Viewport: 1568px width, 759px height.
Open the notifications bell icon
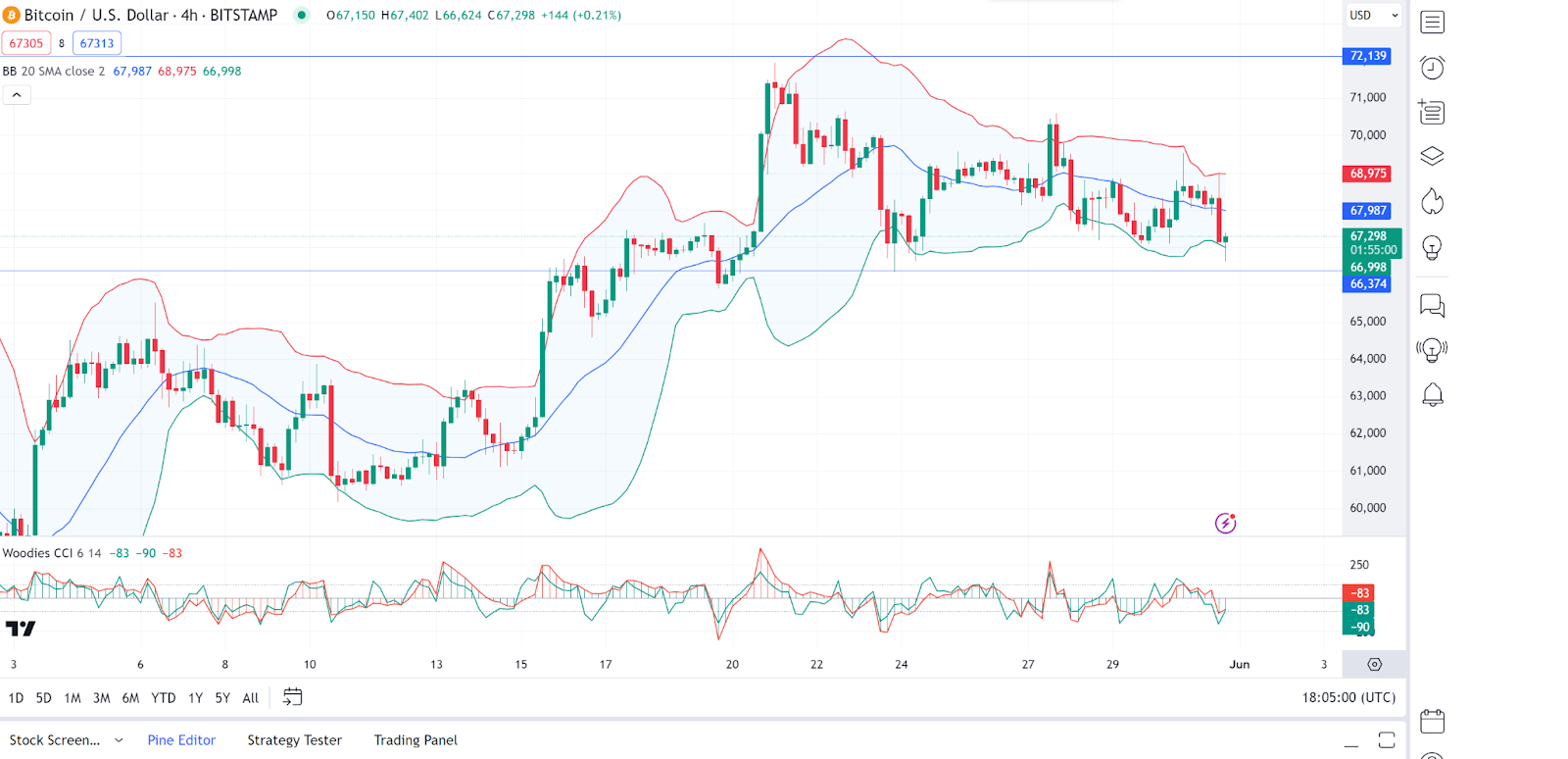point(1432,394)
